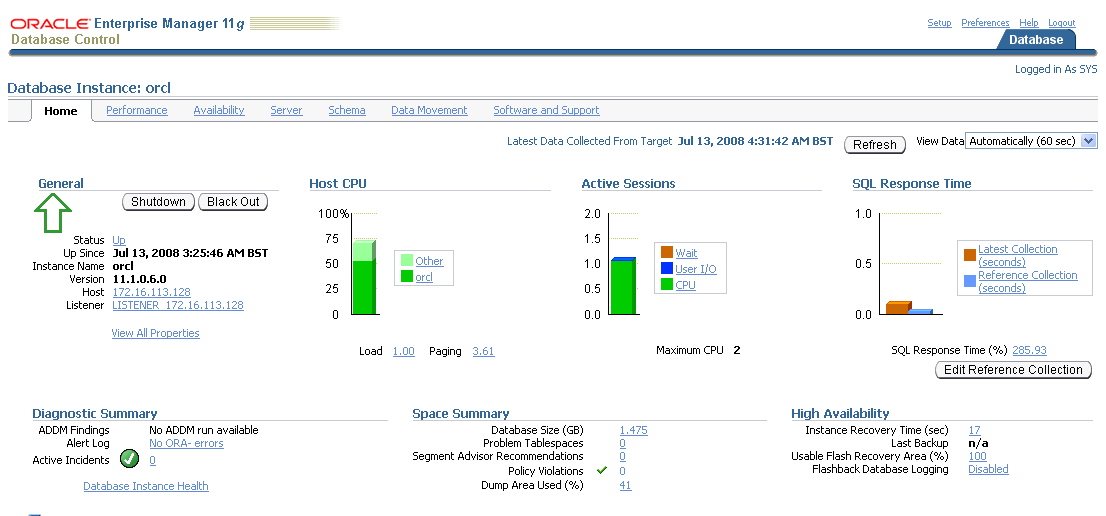This screenshot has width=1106, height=516.
Task: Click SQL Response Time value 285.93
Action: 1029,350
